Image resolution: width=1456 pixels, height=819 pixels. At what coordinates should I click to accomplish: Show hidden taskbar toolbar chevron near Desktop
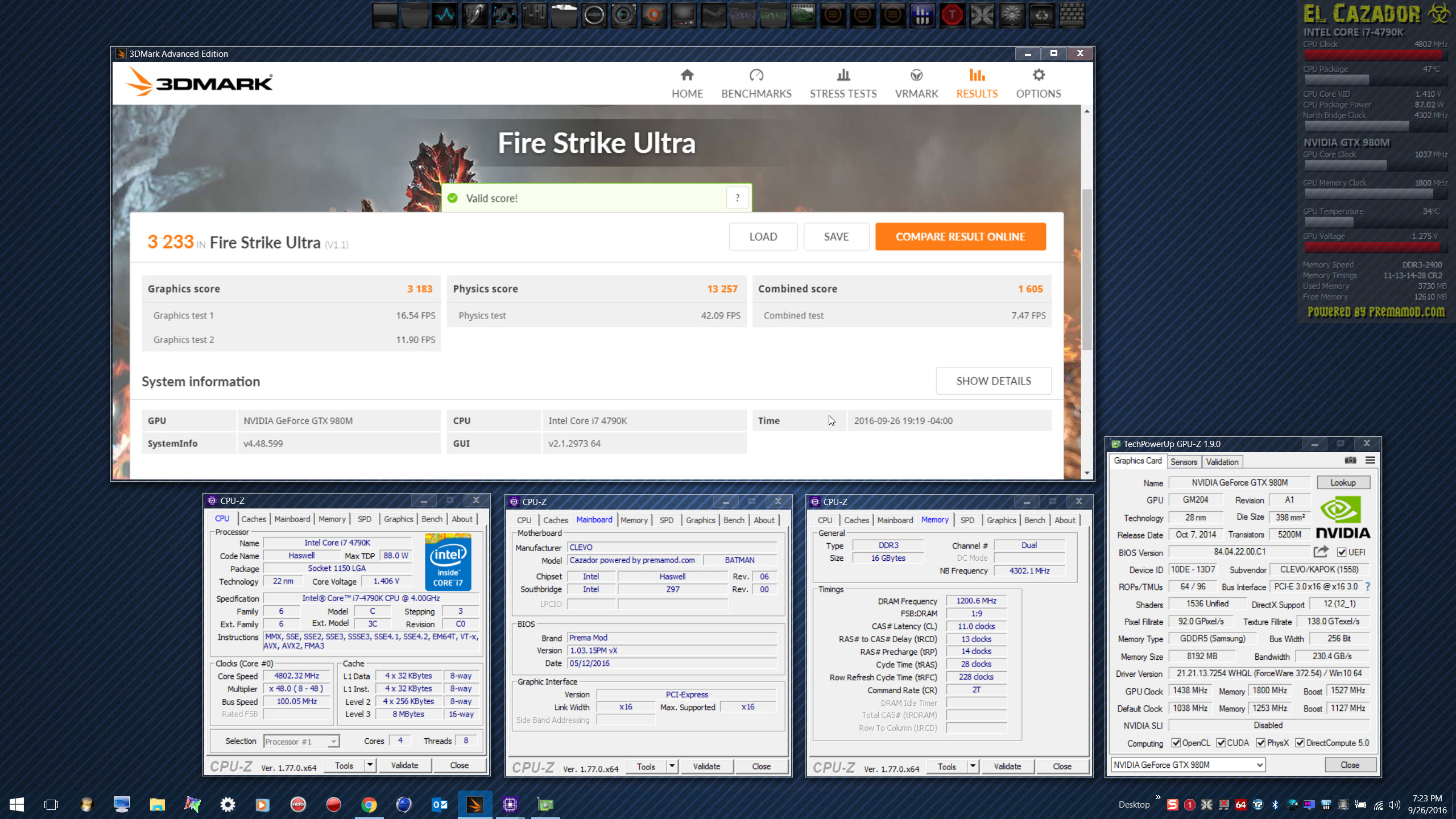point(1158,797)
